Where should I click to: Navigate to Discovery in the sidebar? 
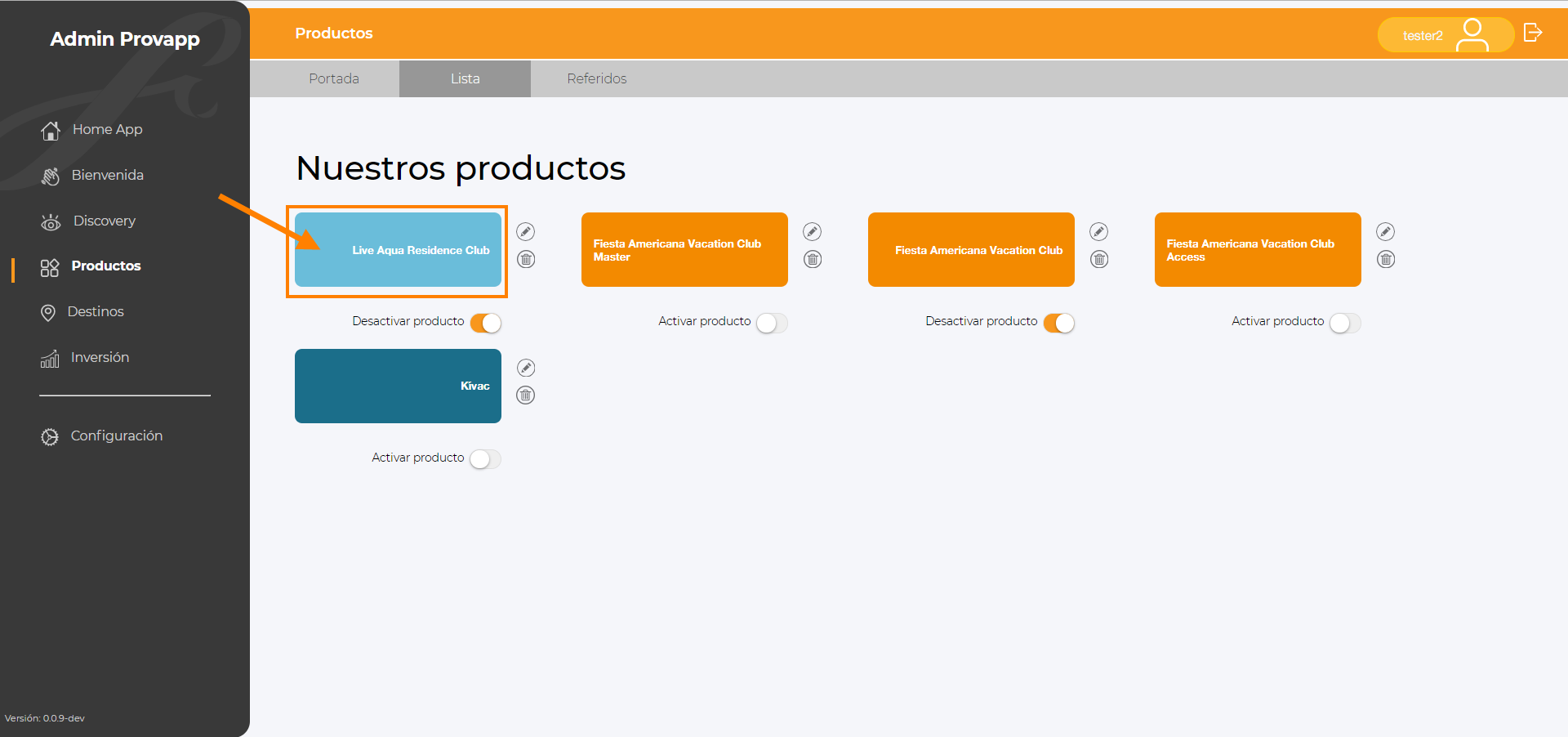pyautogui.click(x=105, y=221)
